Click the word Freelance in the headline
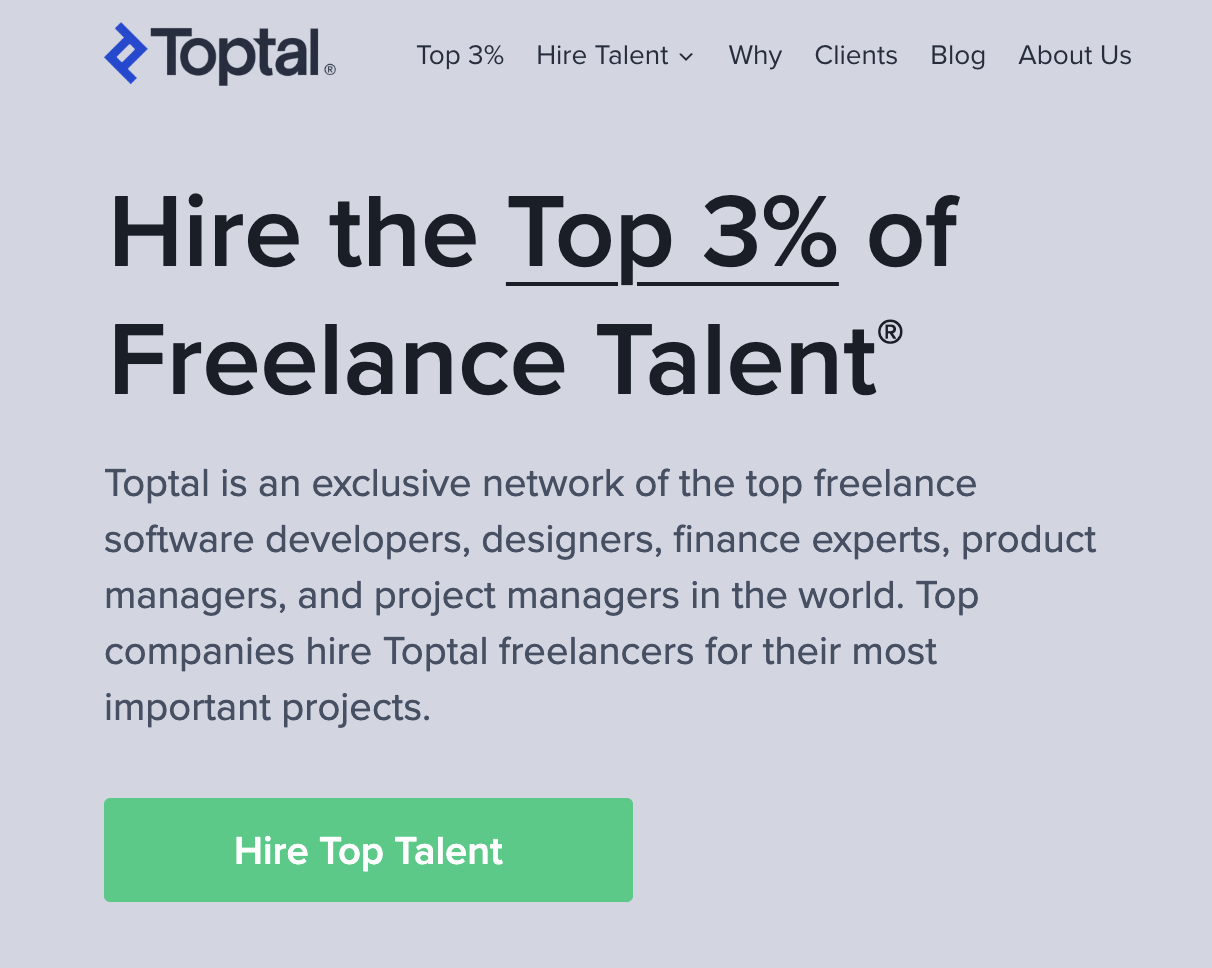 pyautogui.click(x=338, y=360)
